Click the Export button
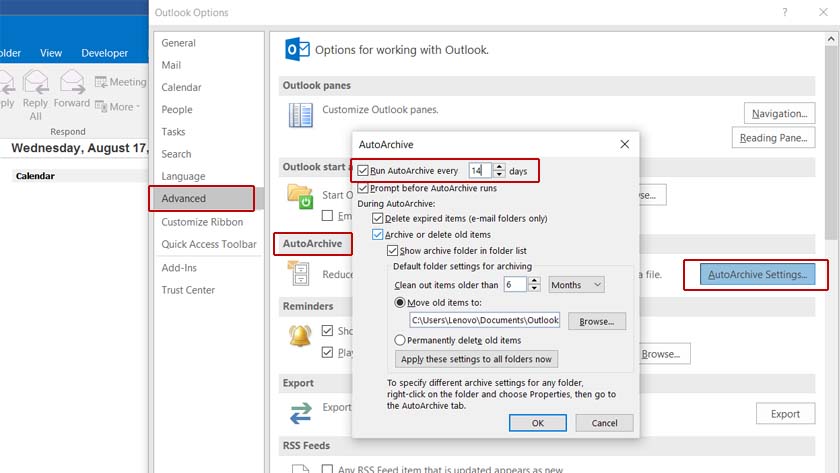This screenshot has width=840, height=473. pos(785,414)
